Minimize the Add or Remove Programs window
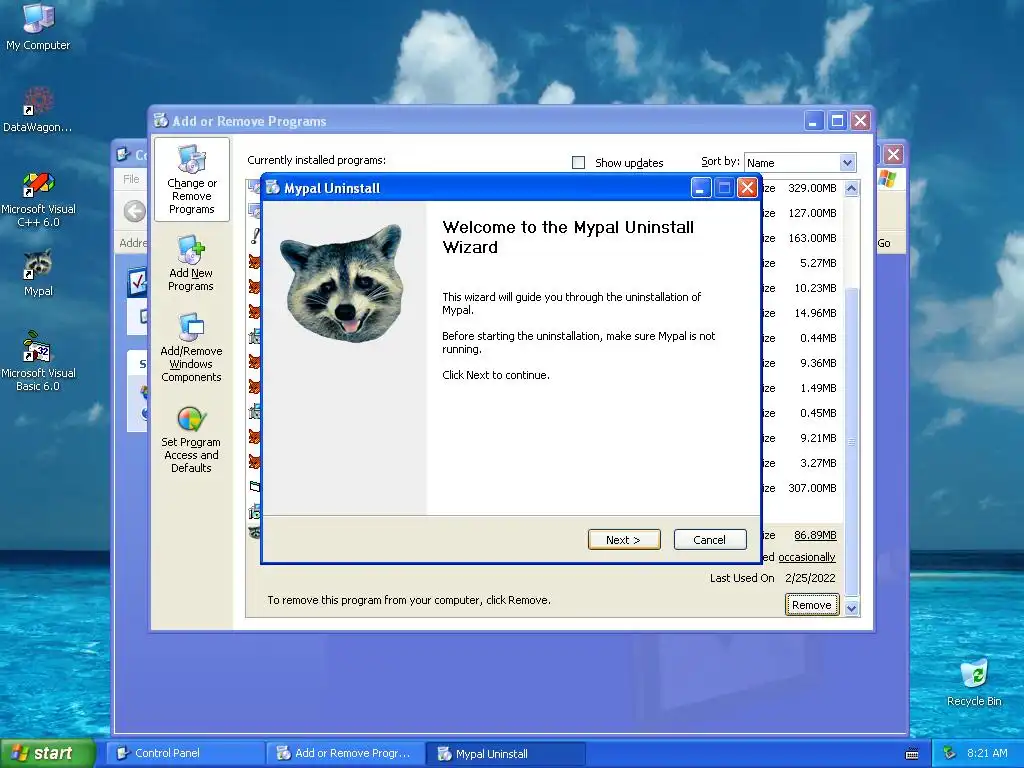Image resolution: width=1024 pixels, height=768 pixels. 814,121
